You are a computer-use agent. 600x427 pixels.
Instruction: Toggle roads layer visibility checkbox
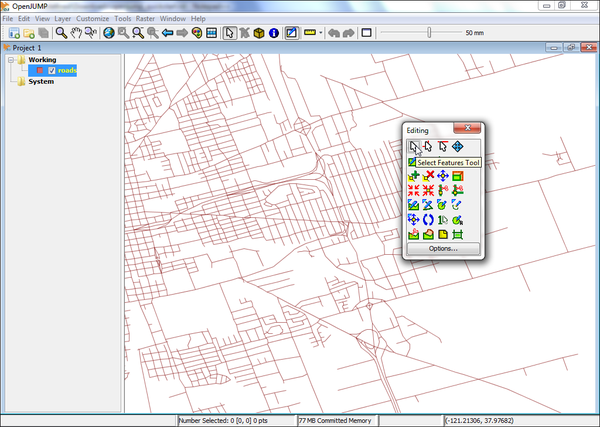click(52, 71)
